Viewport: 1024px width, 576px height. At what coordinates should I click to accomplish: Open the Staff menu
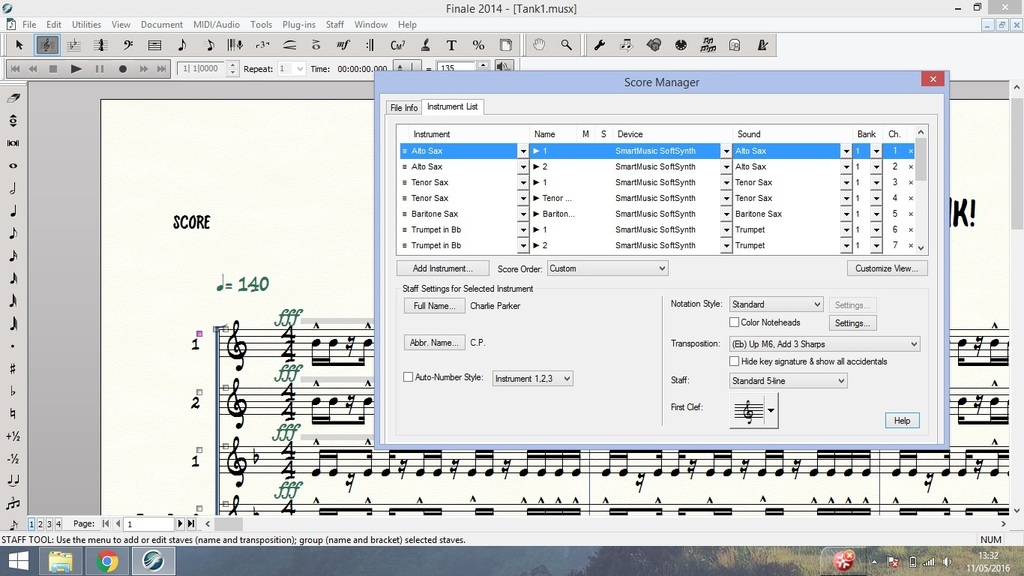[334, 25]
